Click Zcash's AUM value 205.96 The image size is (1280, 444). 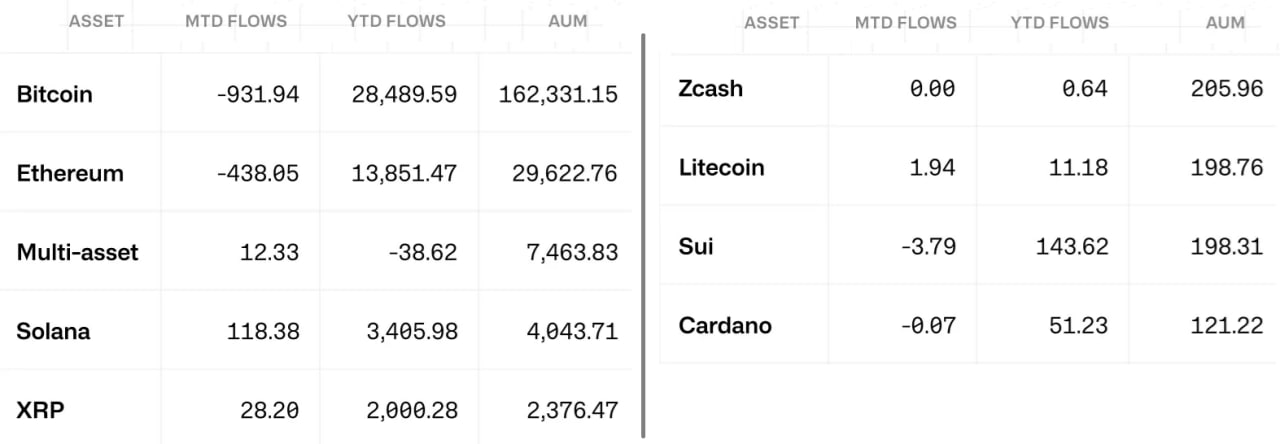click(x=1227, y=88)
